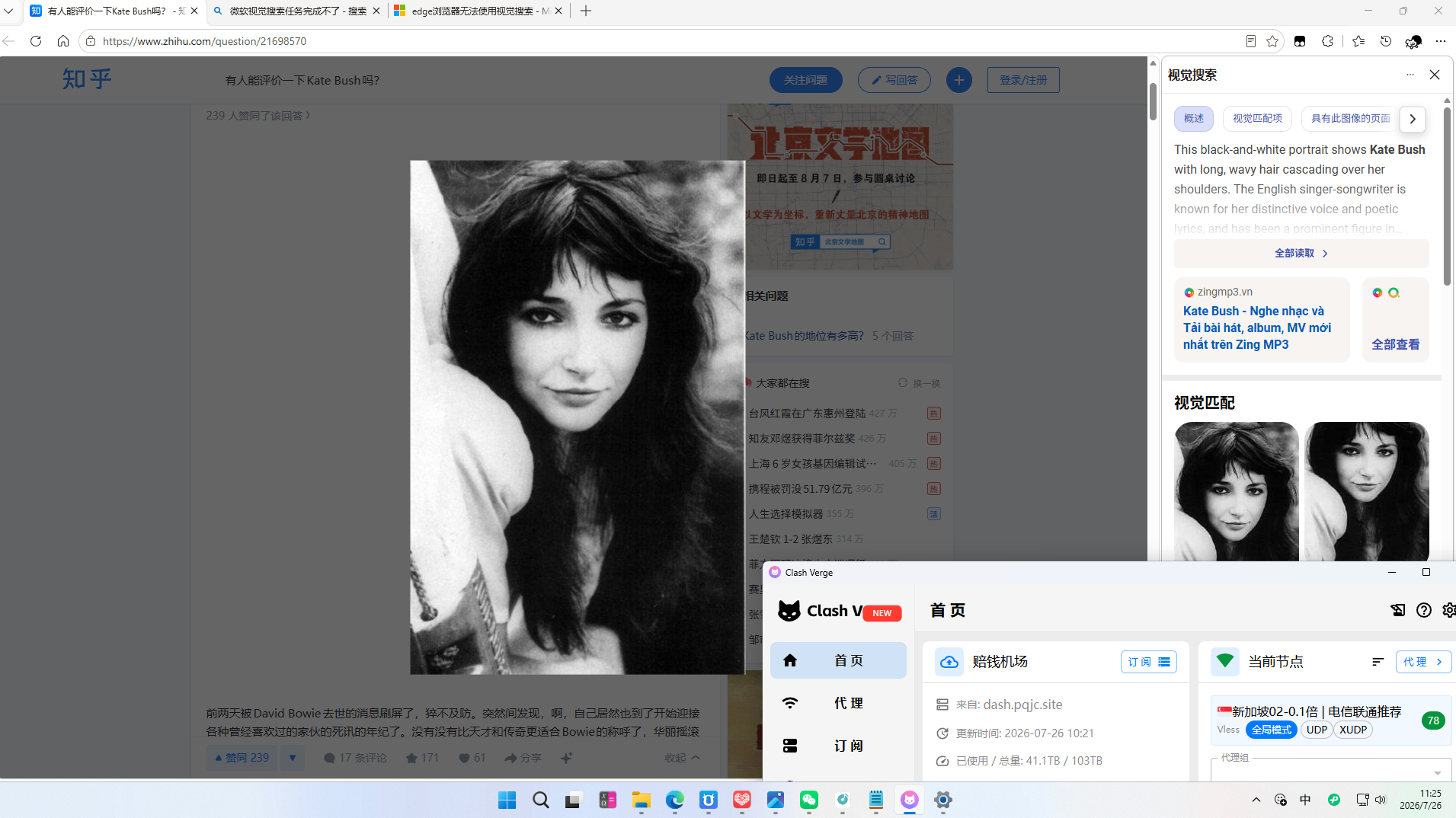Select 首页 in Clash Verge sidebar
Image resolution: width=1456 pixels, height=818 pixels.
(838, 660)
